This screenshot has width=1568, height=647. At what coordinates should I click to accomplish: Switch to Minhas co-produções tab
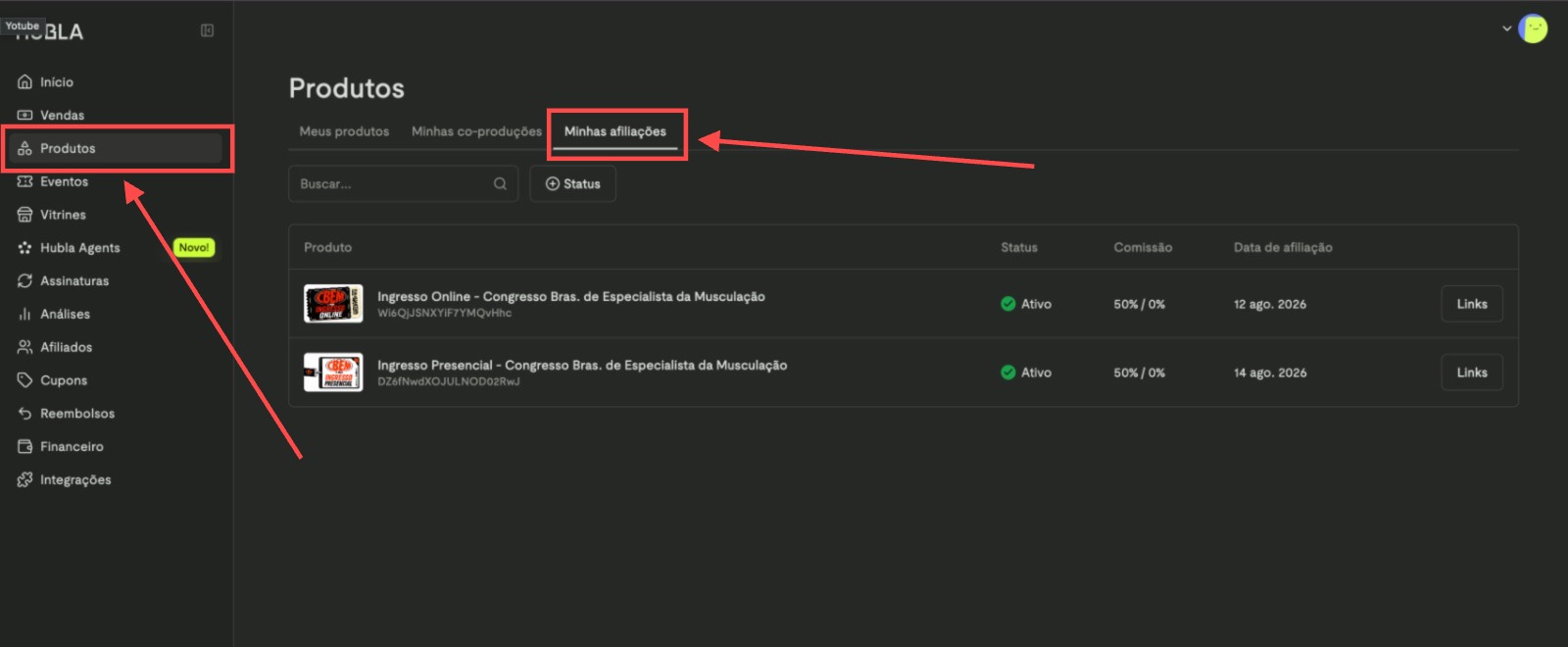(476, 131)
